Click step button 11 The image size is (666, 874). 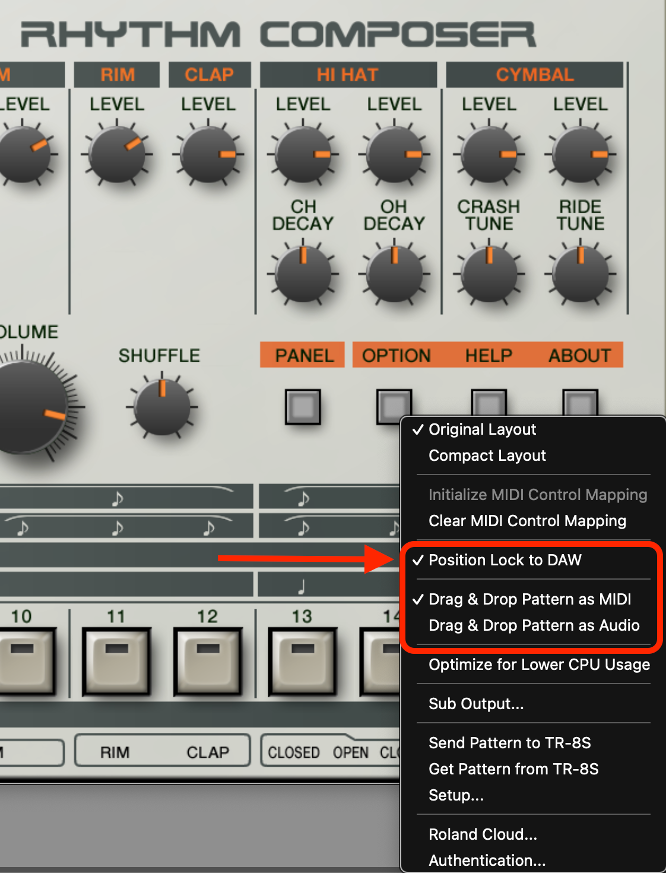pyautogui.click(x=116, y=660)
